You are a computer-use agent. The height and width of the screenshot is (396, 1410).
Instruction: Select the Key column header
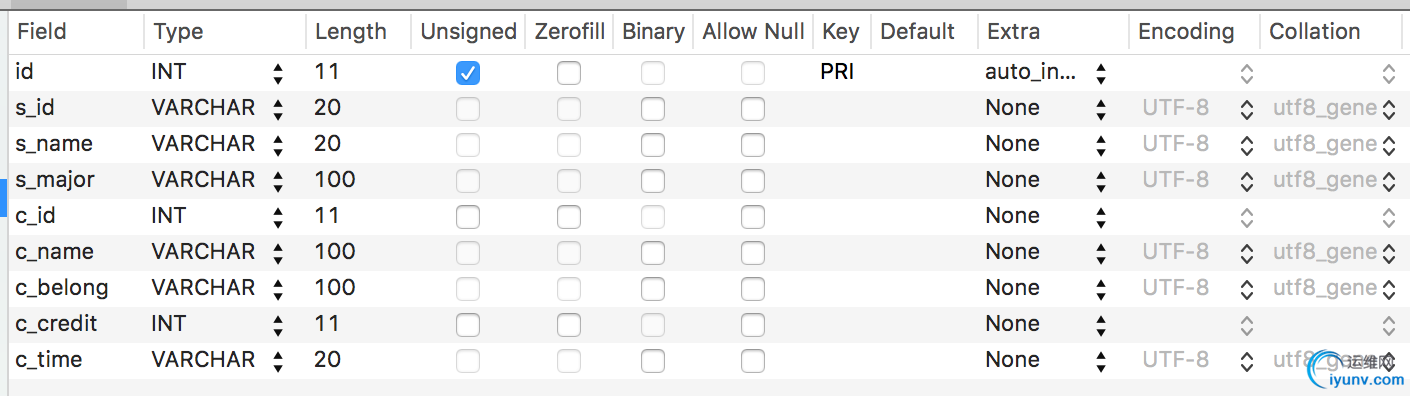[842, 32]
